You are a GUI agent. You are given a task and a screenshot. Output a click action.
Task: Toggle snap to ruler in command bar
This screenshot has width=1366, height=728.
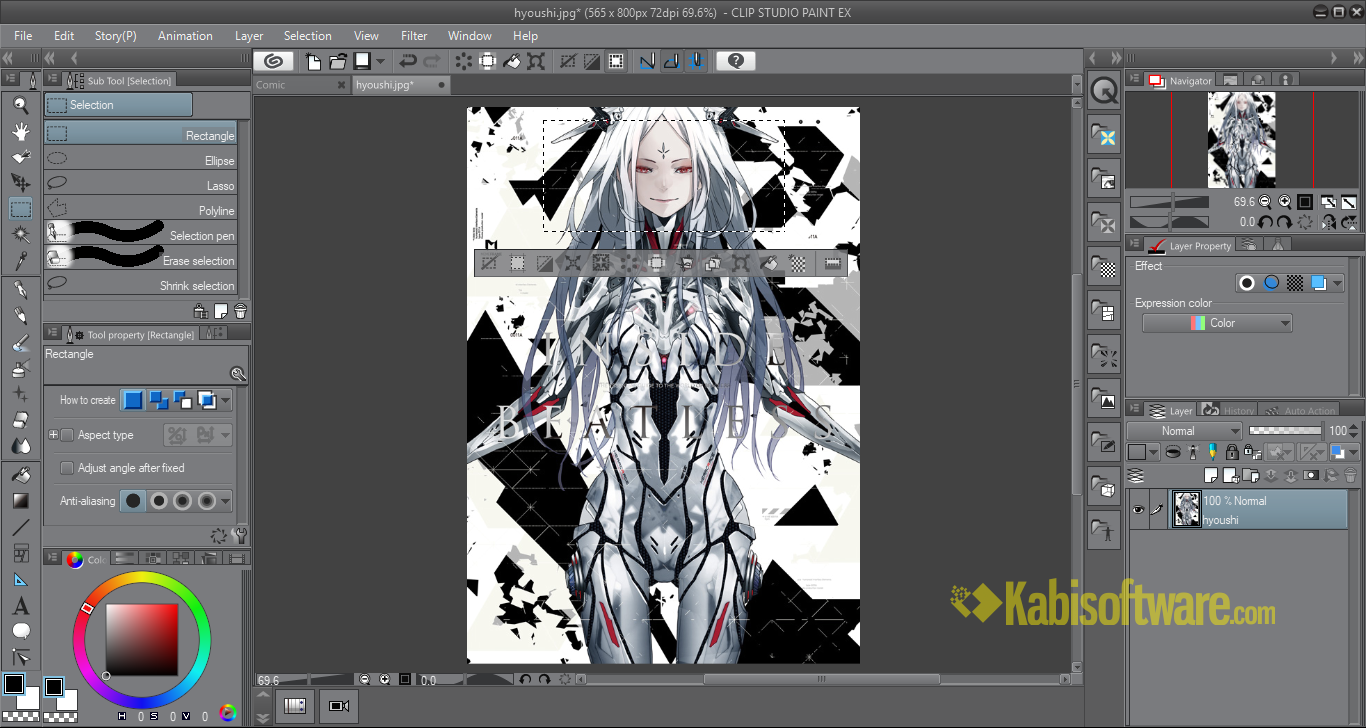[x=647, y=61]
